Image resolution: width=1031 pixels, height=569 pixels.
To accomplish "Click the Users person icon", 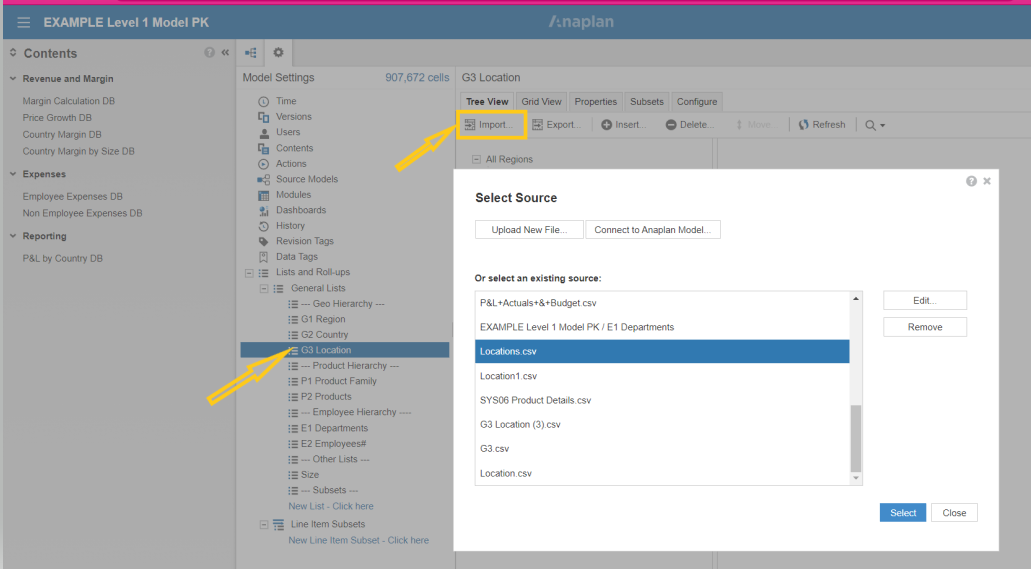I will tap(264, 132).
